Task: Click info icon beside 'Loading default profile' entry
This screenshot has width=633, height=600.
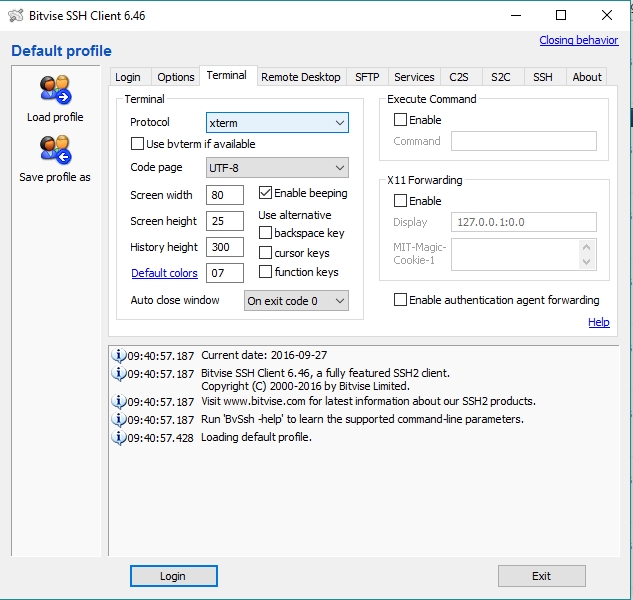Action: point(118,437)
